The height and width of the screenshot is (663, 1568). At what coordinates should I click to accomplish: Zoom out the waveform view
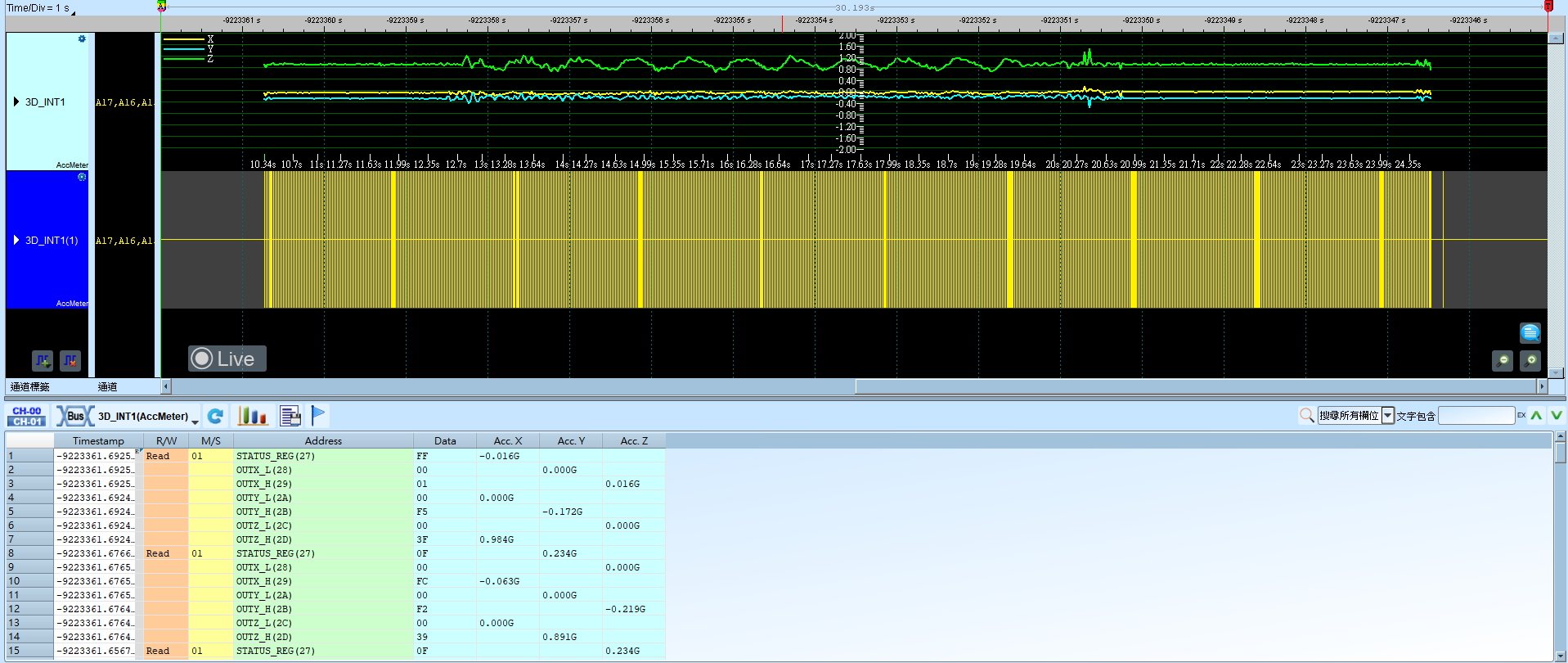tap(1503, 360)
